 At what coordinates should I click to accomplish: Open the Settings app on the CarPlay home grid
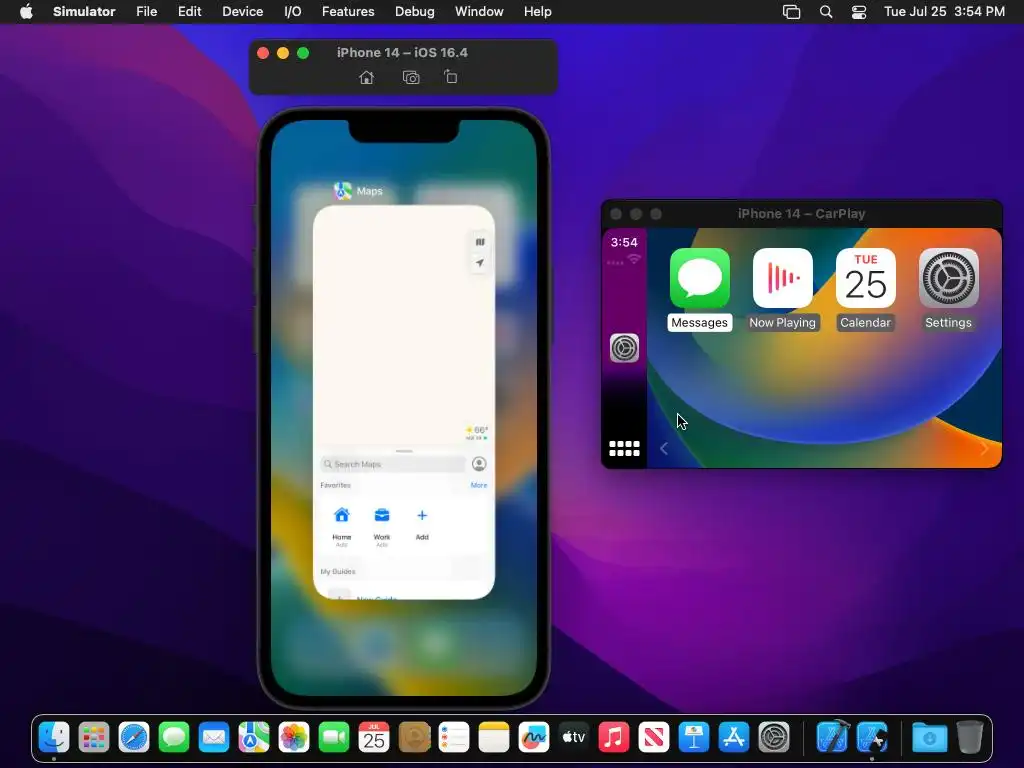pos(948,289)
